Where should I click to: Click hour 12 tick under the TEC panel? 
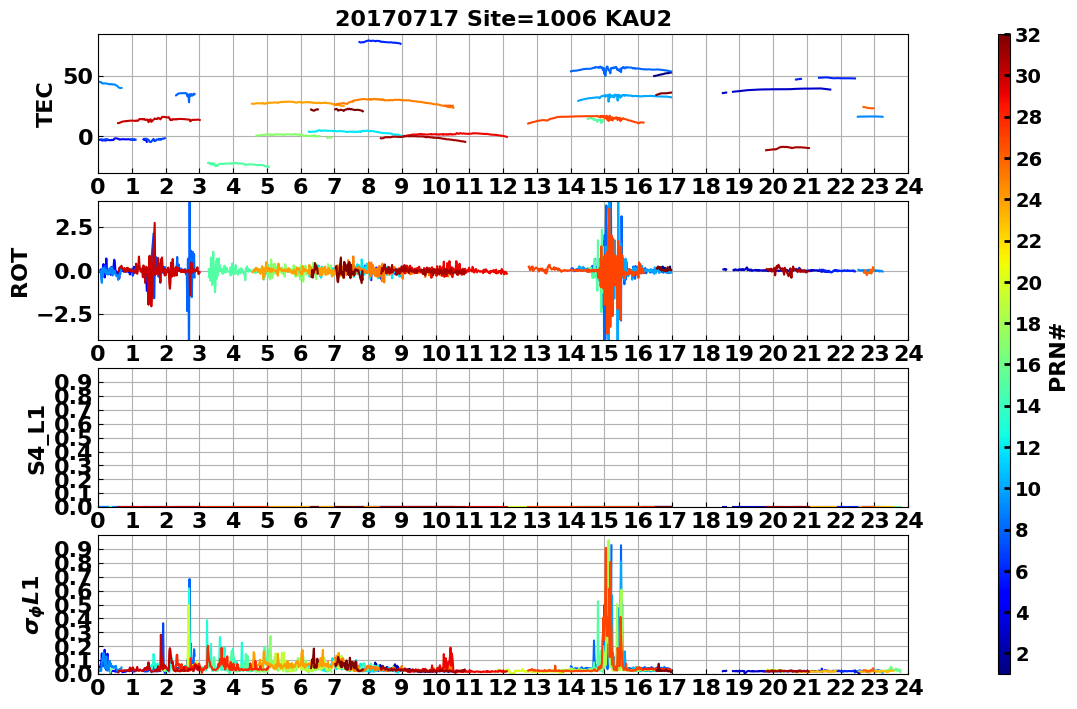pos(503,186)
